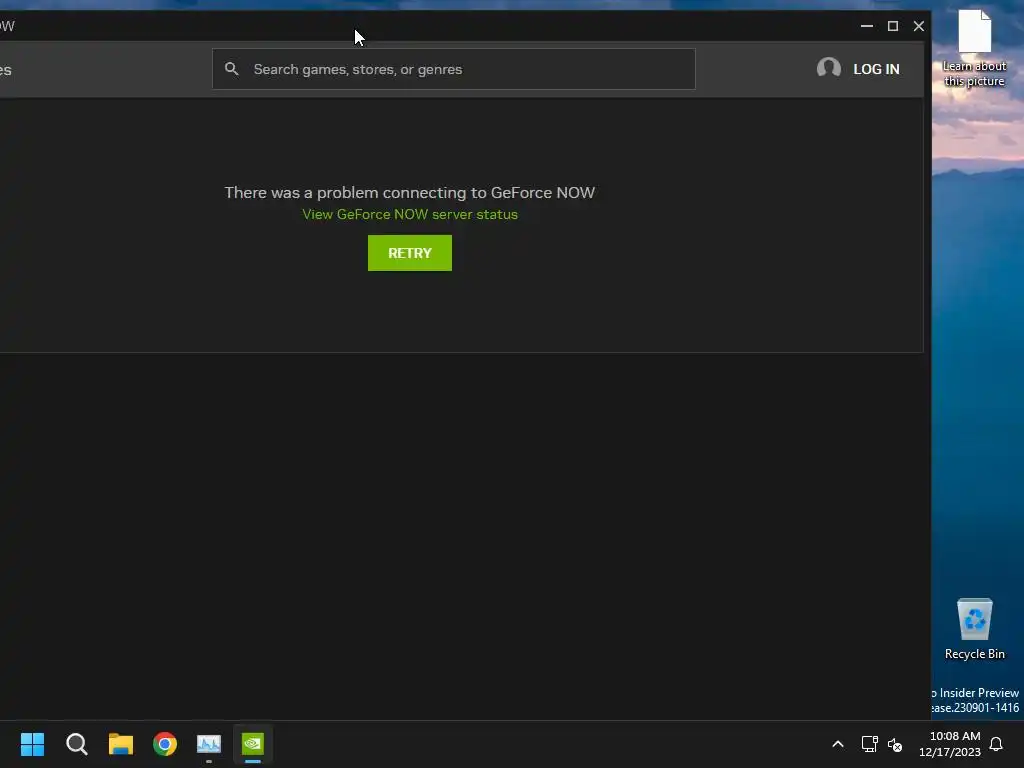Open taskbar Search
The width and height of the screenshot is (1024, 768).
76,744
